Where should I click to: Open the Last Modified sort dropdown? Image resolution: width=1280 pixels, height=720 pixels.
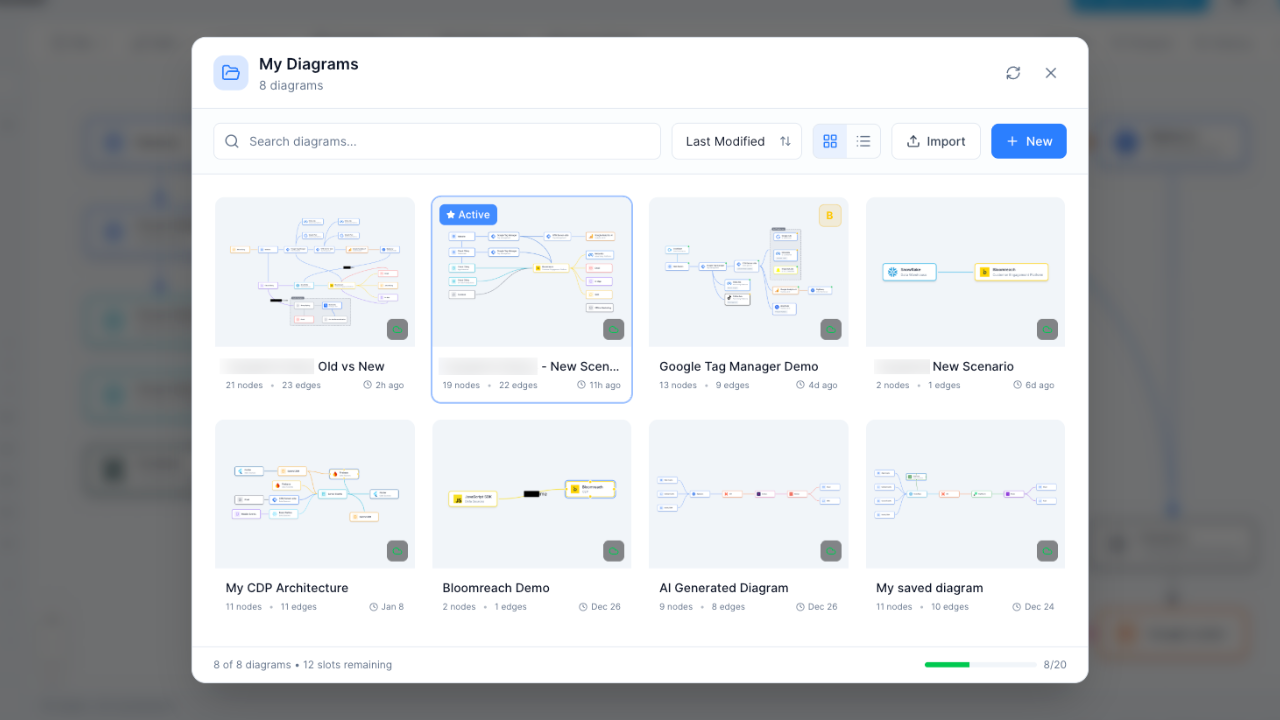pyautogui.click(x=724, y=141)
